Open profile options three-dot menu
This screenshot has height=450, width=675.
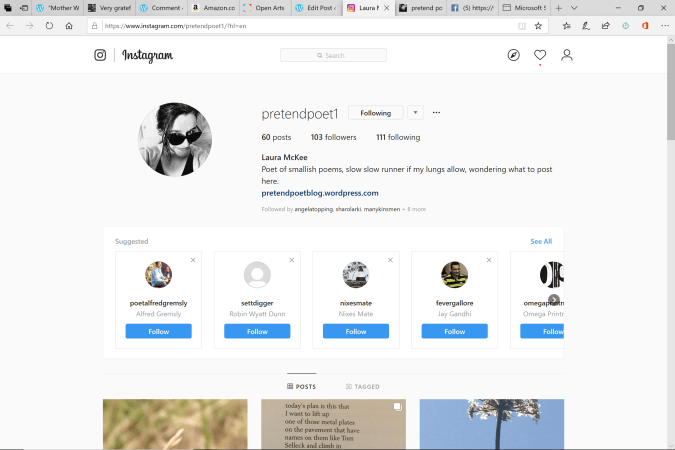(x=436, y=113)
